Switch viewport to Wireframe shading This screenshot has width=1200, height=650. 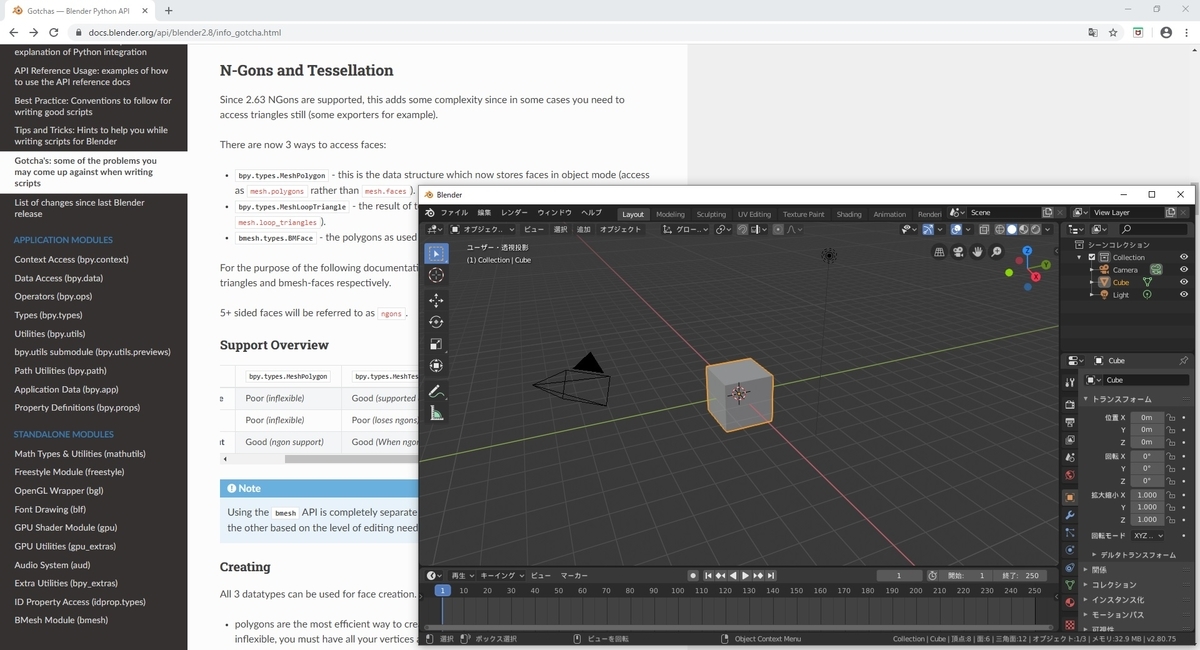pos(1000,229)
